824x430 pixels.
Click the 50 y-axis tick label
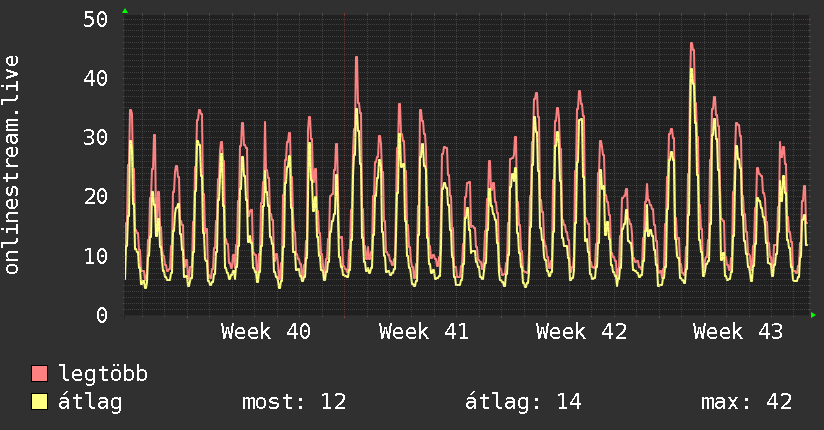tap(95, 20)
